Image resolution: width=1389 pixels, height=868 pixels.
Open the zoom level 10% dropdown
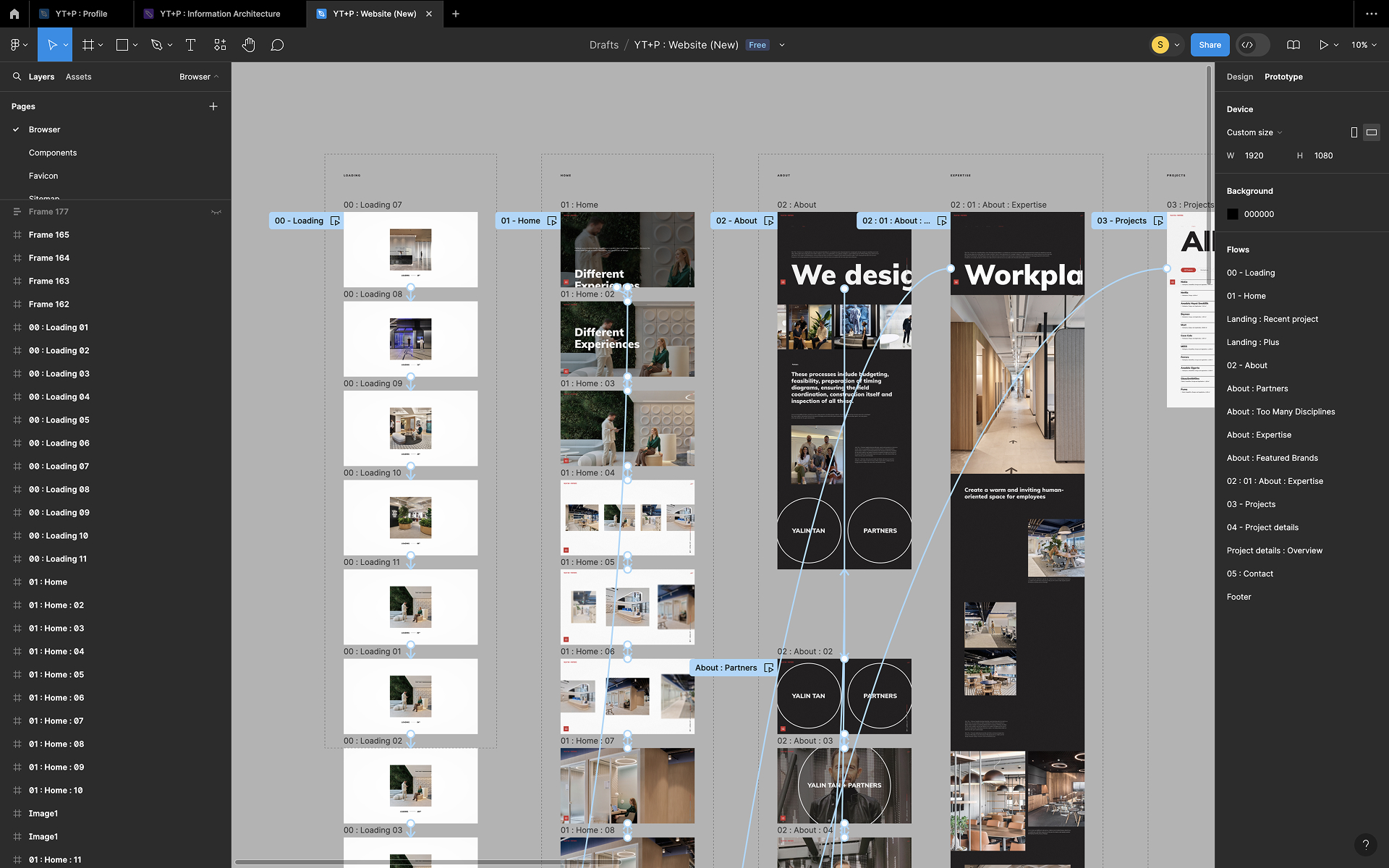coord(1364,45)
